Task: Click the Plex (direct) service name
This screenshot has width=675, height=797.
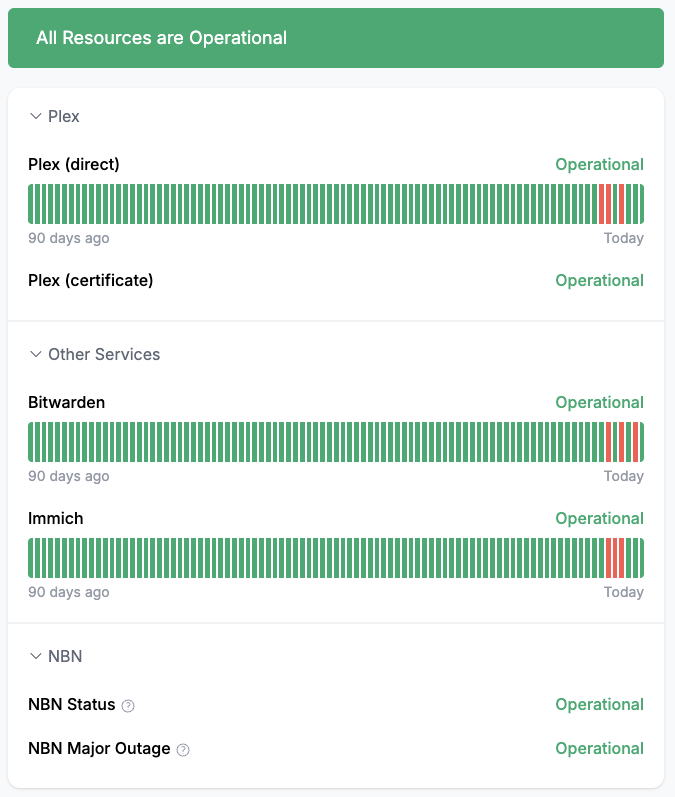Action: pyautogui.click(x=74, y=164)
